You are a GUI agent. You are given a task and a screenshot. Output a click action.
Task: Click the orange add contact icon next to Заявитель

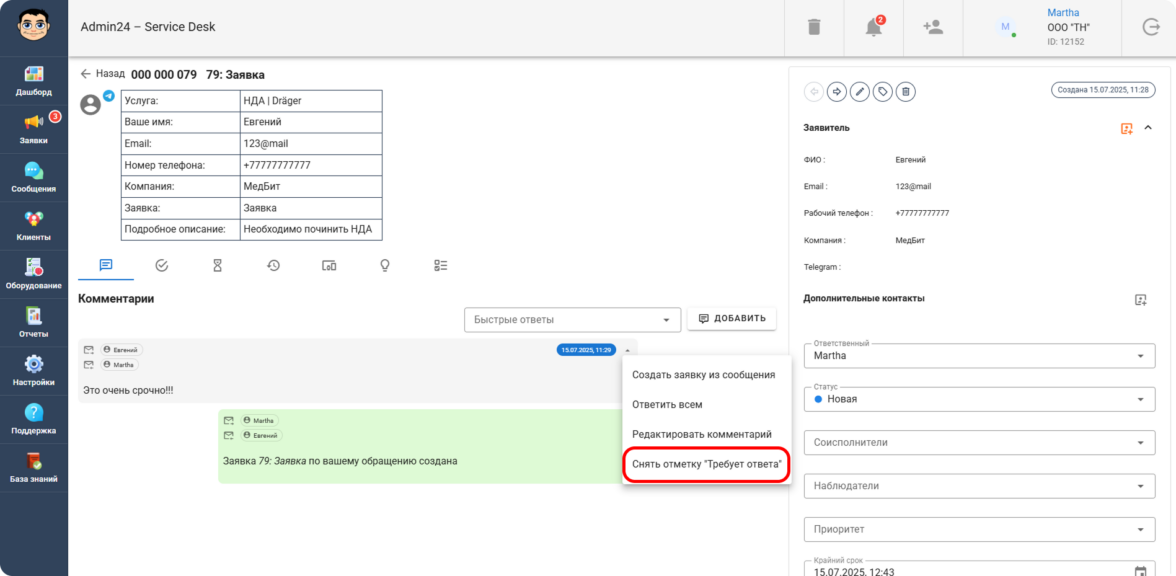(x=1126, y=128)
